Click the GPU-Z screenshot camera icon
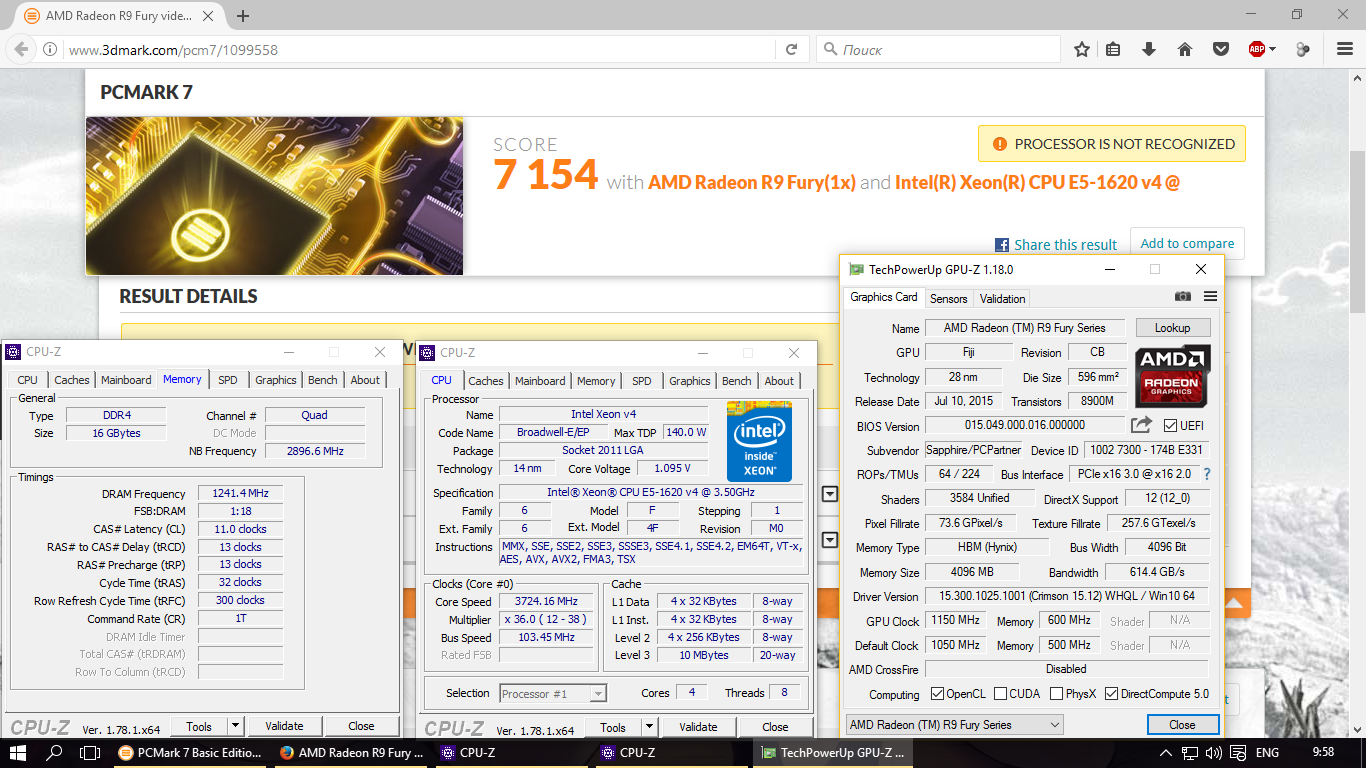The width and height of the screenshot is (1366, 768). tap(1183, 297)
